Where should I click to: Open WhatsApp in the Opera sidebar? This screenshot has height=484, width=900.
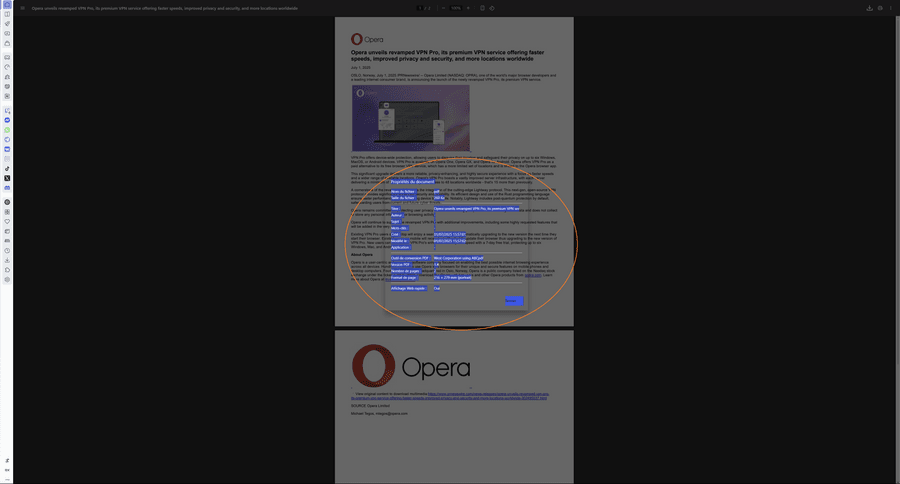click(7, 130)
